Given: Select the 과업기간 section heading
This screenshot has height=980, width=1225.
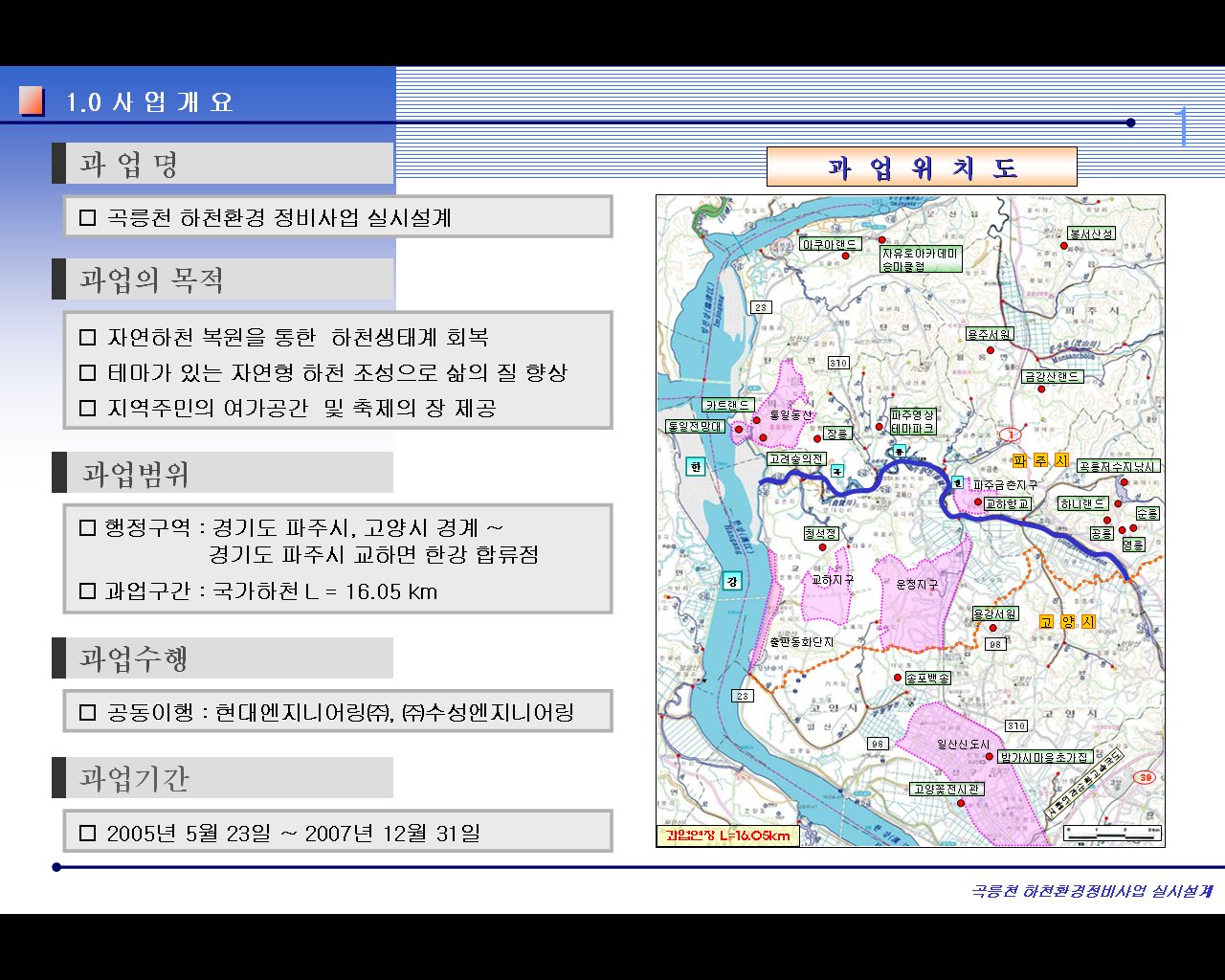Looking at the screenshot, I should [x=134, y=778].
